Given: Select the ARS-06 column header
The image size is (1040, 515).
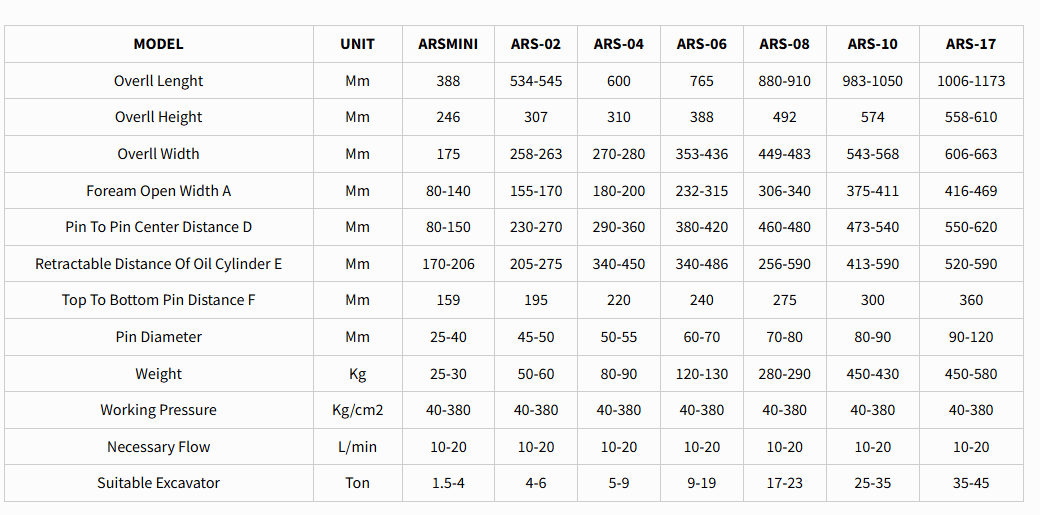Looking at the screenshot, I should click(x=702, y=44).
